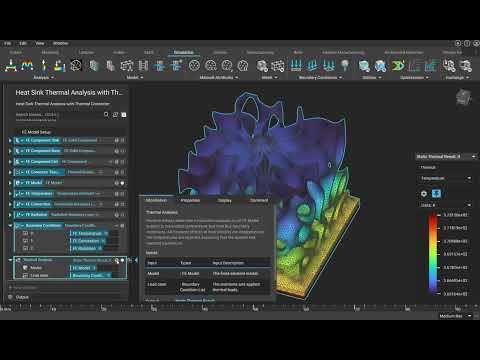Image resolution: width=480 pixels, height=360 pixels.
Task: Expand the FE Component Chip block
Action: click(10, 162)
